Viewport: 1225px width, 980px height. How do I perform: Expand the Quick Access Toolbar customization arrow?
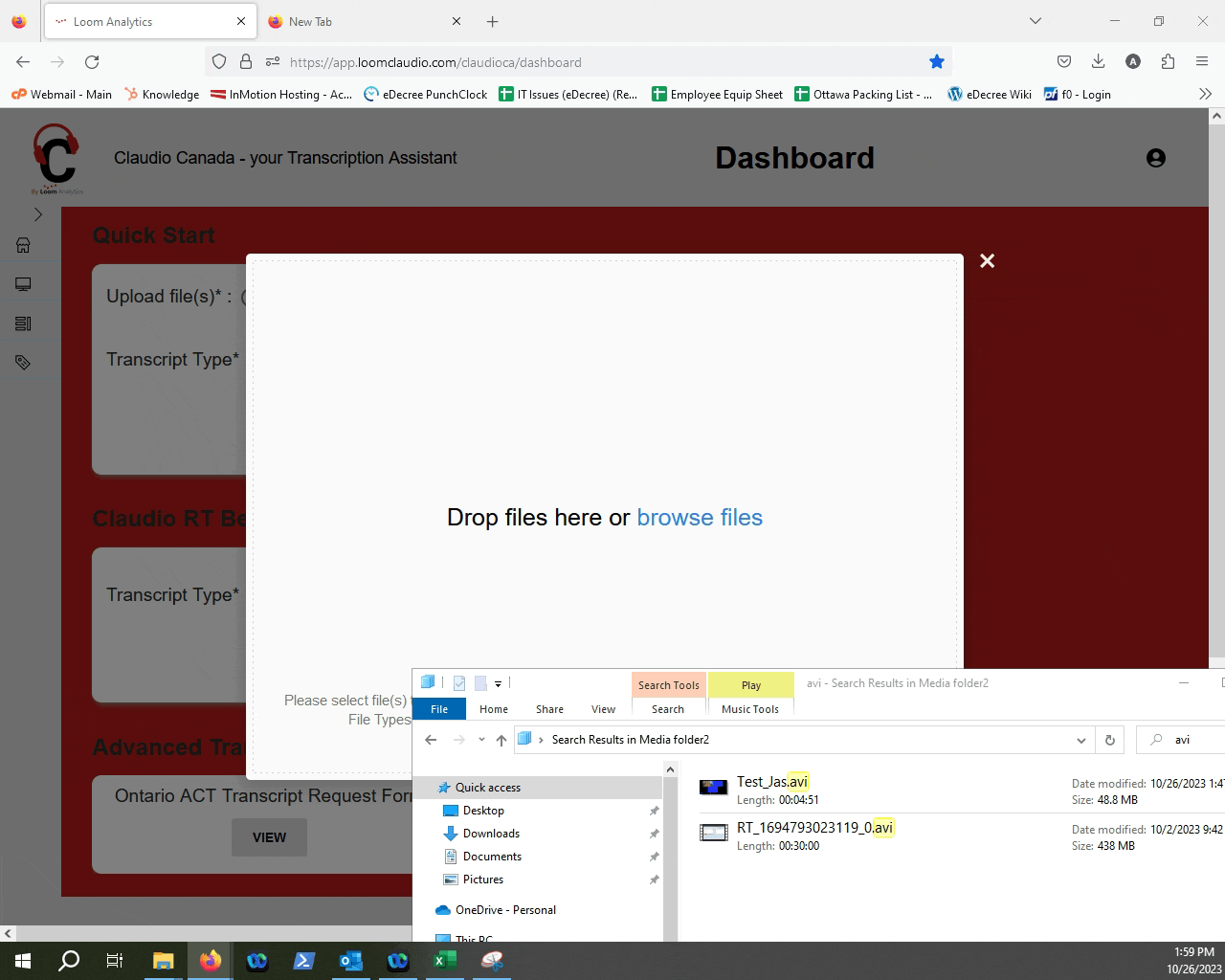tap(498, 682)
